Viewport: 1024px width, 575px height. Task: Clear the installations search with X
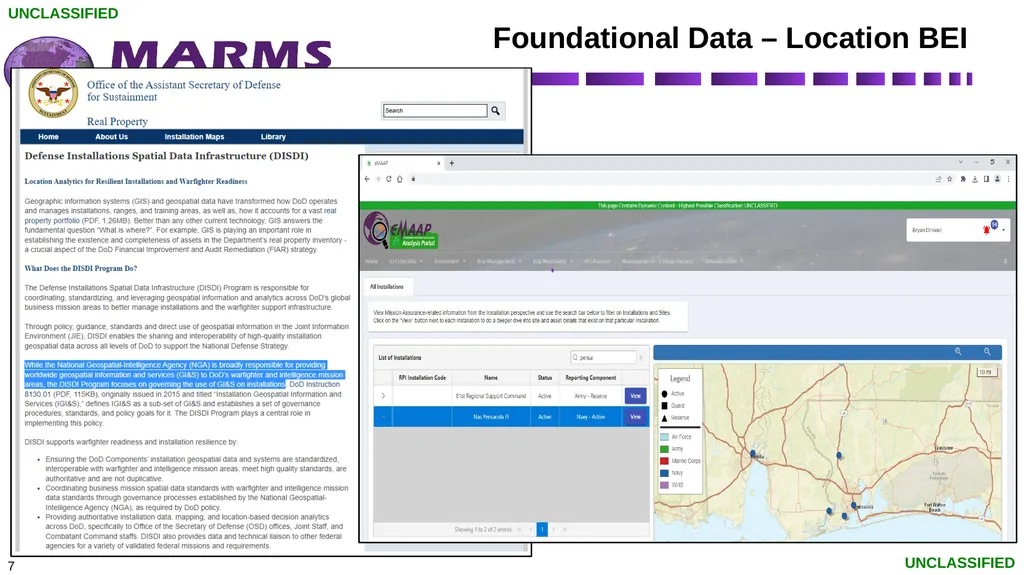point(641,357)
